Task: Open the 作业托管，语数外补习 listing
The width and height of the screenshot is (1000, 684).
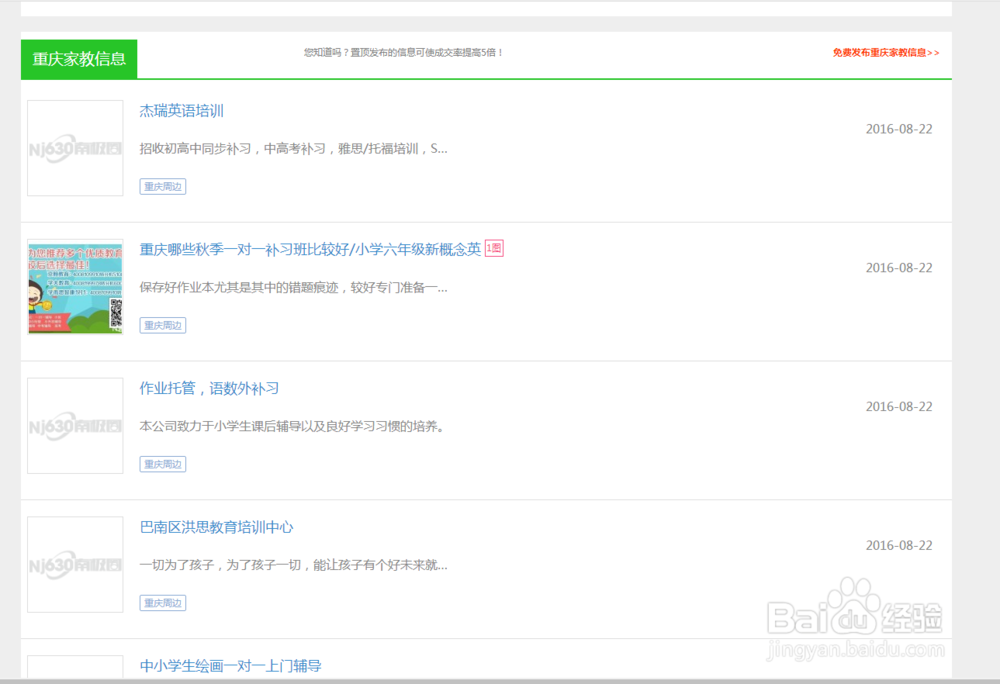Action: pos(207,388)
